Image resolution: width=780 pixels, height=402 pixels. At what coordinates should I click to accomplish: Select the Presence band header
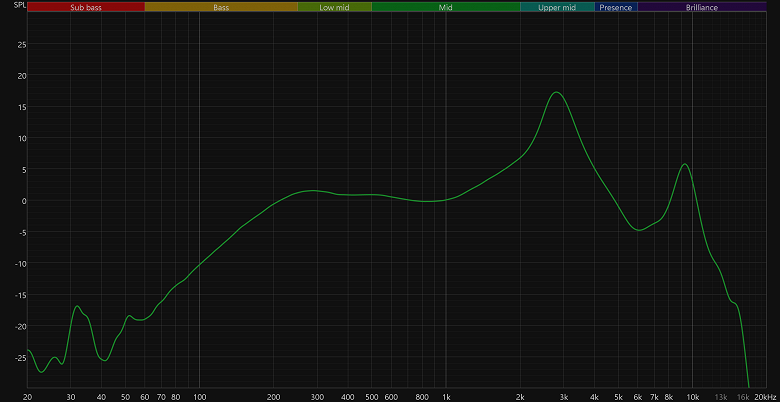pos(616,7)
